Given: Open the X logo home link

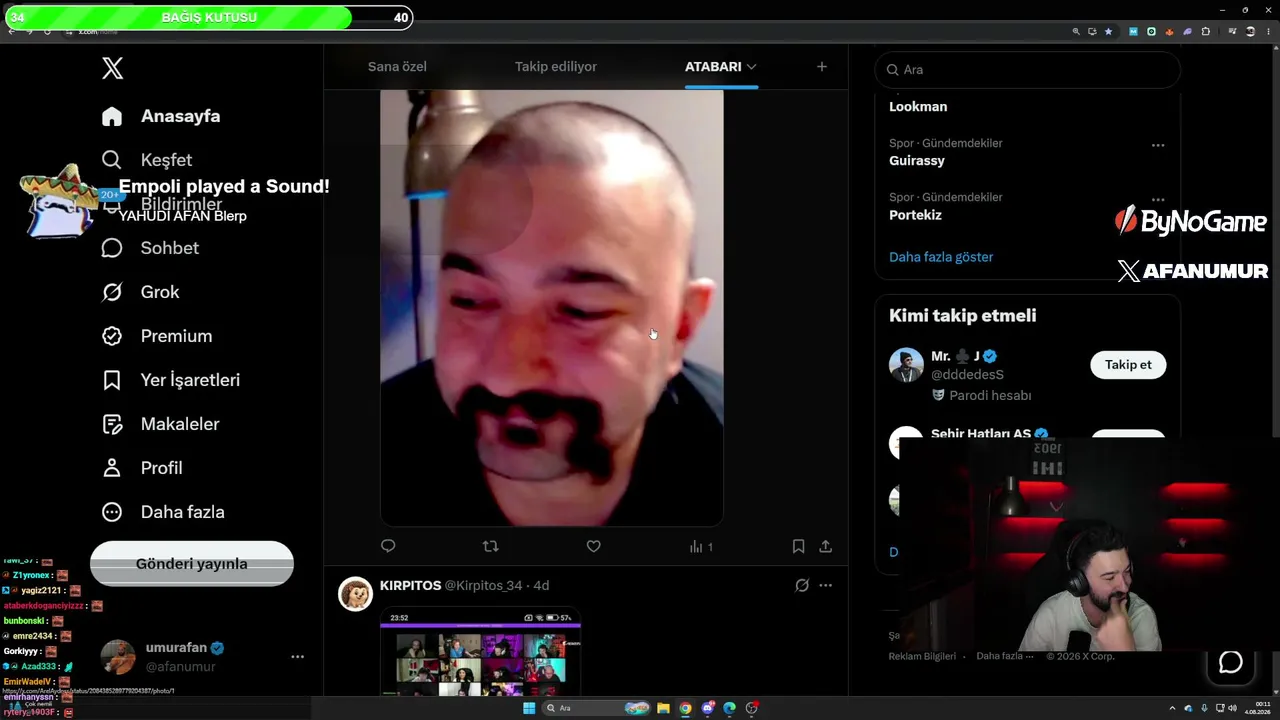Looking at the screenshot, I should click(x=112, y=68).
